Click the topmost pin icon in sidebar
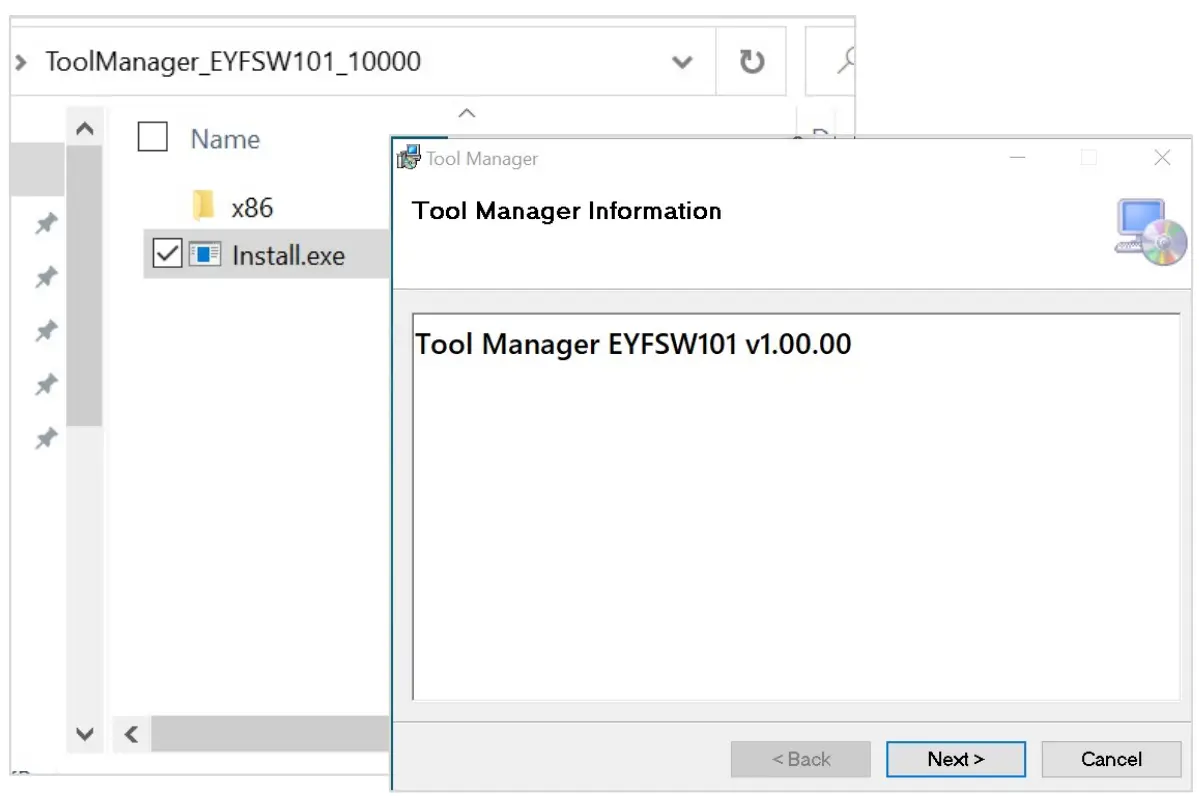 46,224
